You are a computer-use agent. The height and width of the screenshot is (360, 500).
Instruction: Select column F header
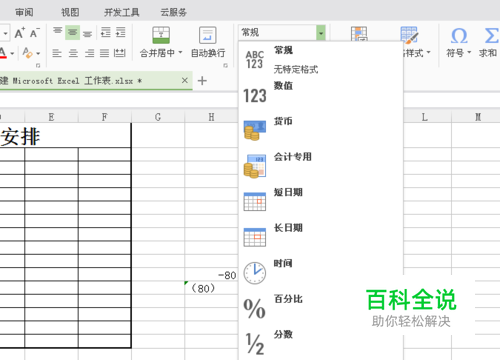105,117
